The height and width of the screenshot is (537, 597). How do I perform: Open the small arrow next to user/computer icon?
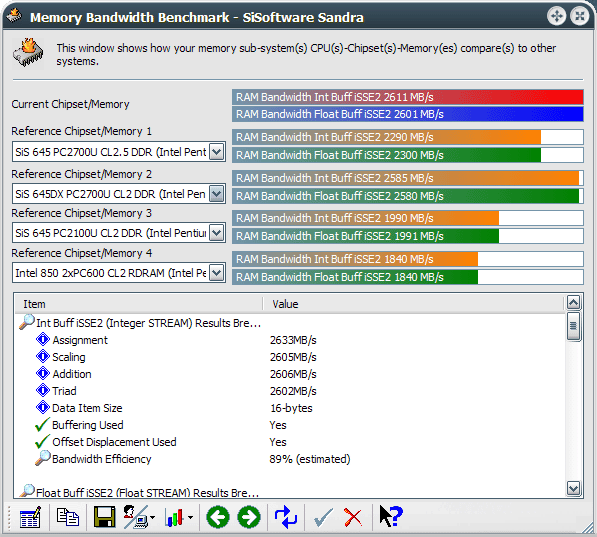[x=152, y=517]
